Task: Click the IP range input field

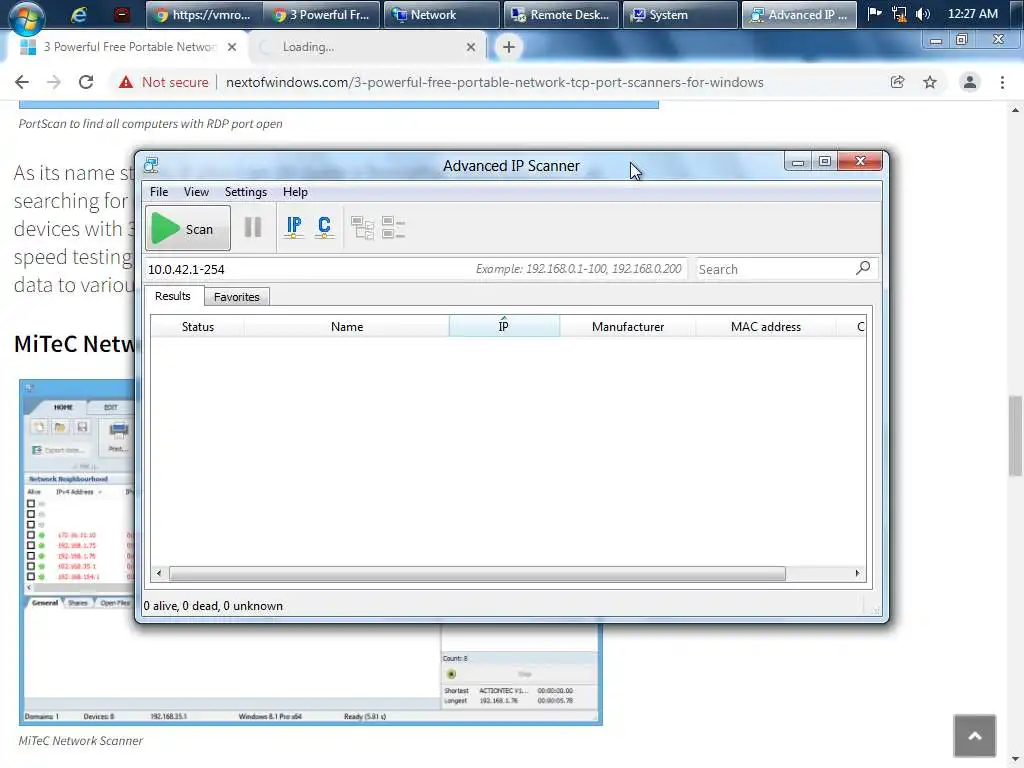Action: point(415,269)
